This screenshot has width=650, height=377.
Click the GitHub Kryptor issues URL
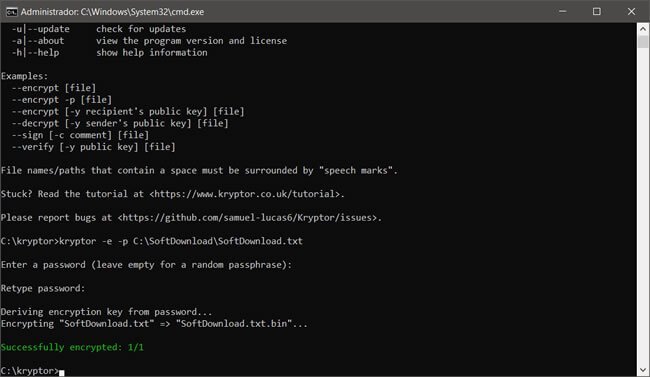247,218
